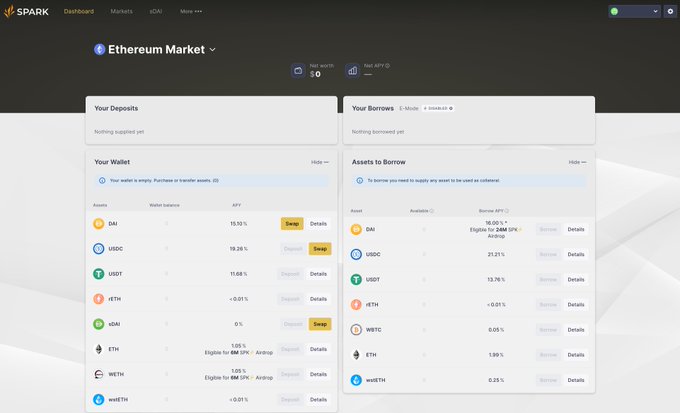Swap sDAI in Your Wallet
The image size is (680, 413).
coord(320,324)
